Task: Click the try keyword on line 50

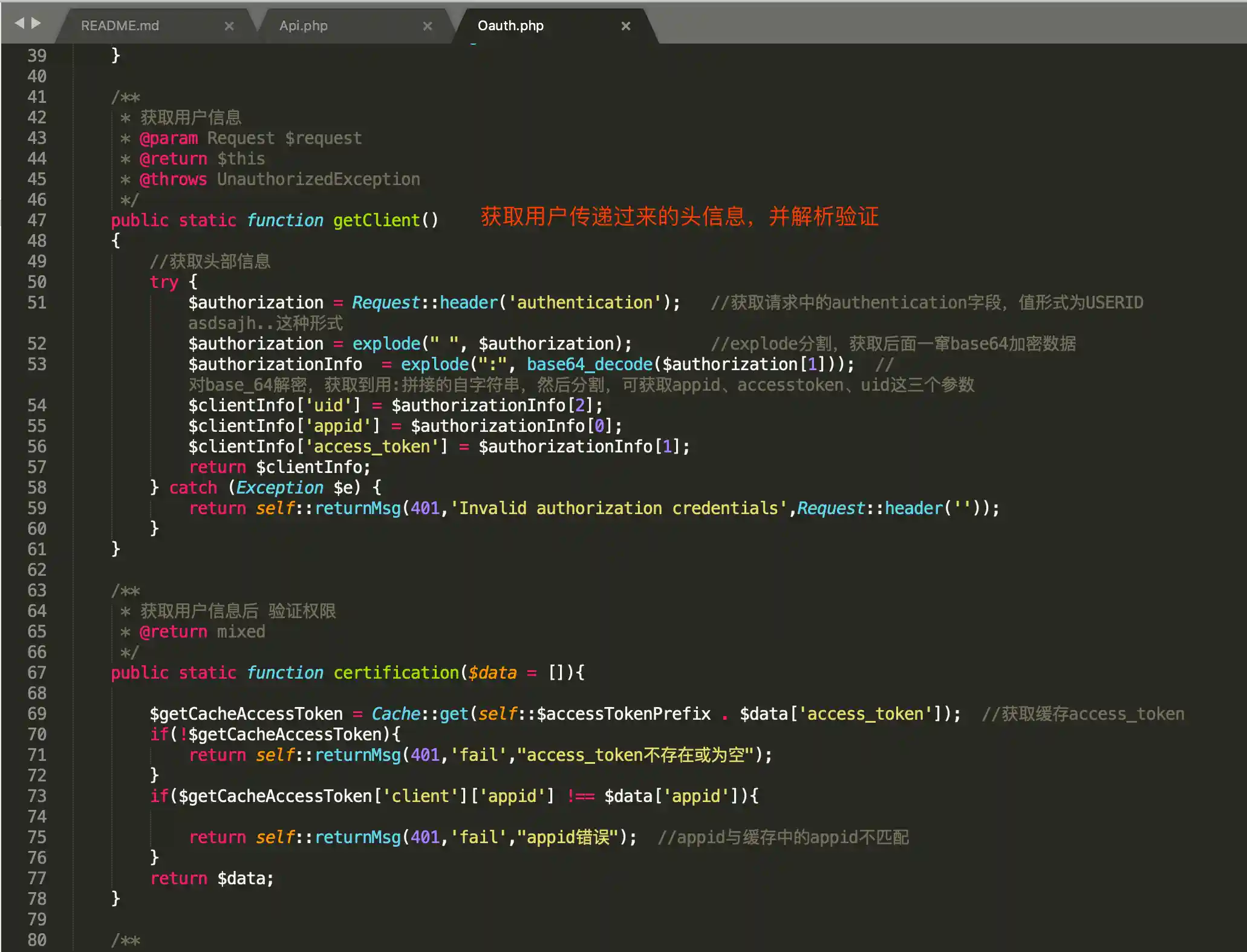Action: point(164,282)
